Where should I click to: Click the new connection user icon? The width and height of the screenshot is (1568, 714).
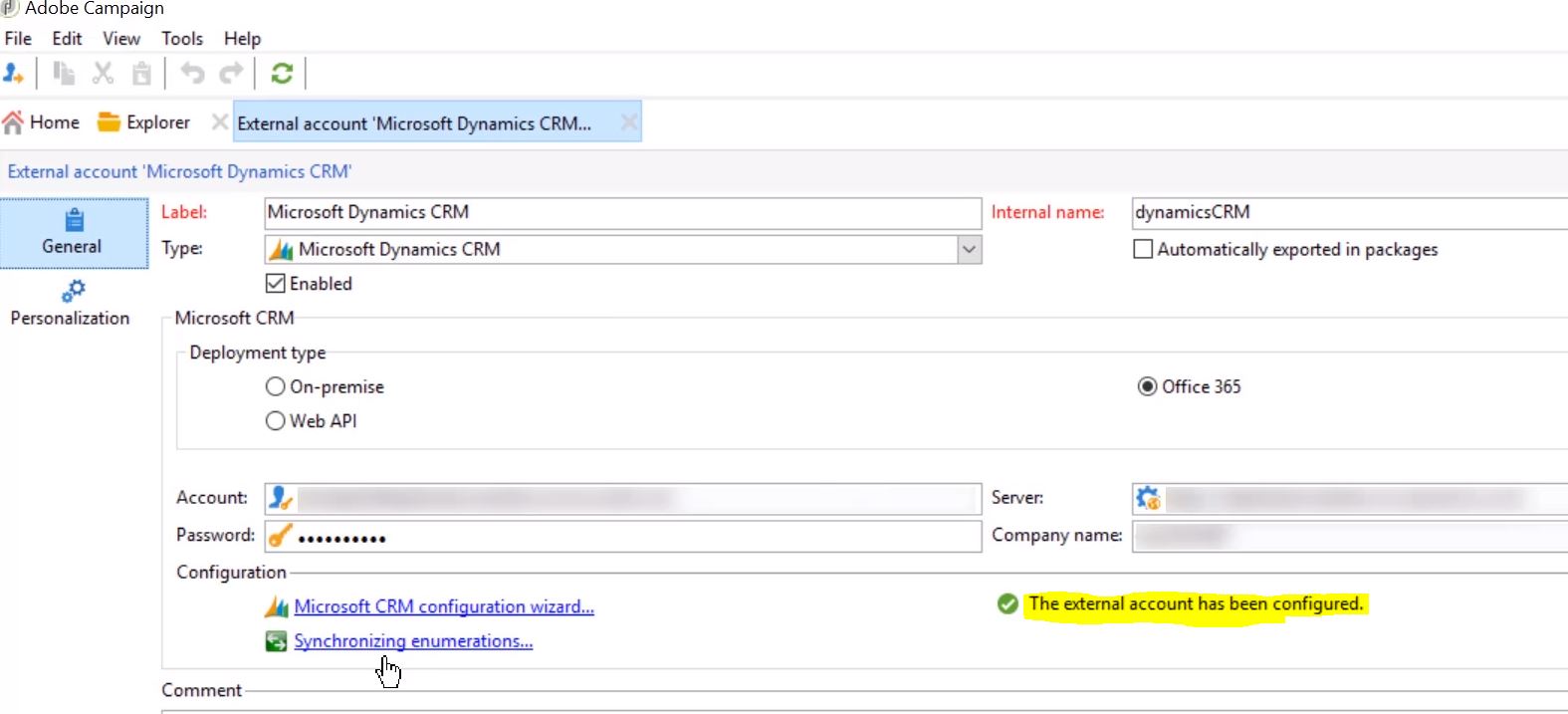tap(14, 74)
